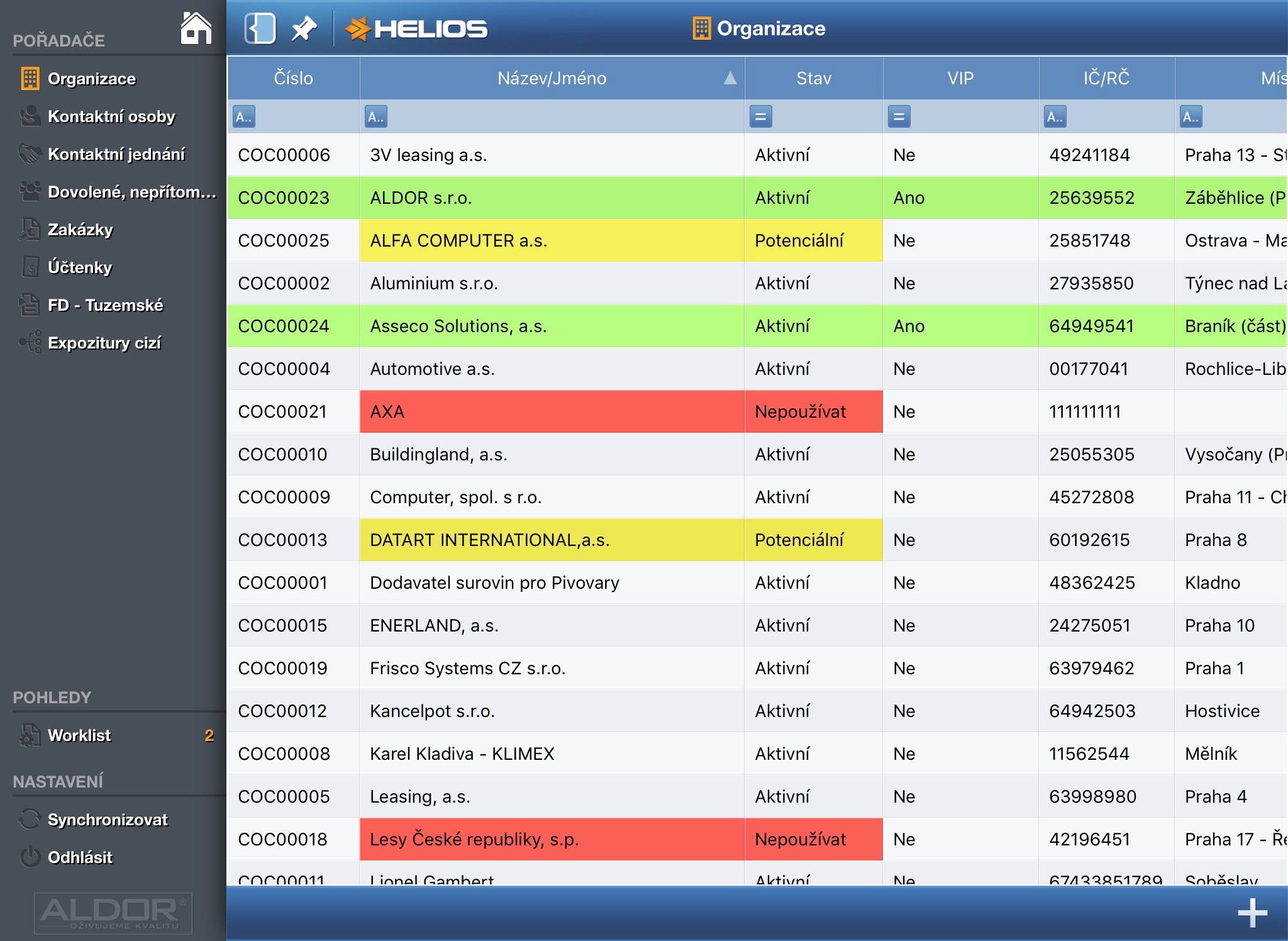
Task: Click Potenciální status in DATART row
Action: [814, 540]
